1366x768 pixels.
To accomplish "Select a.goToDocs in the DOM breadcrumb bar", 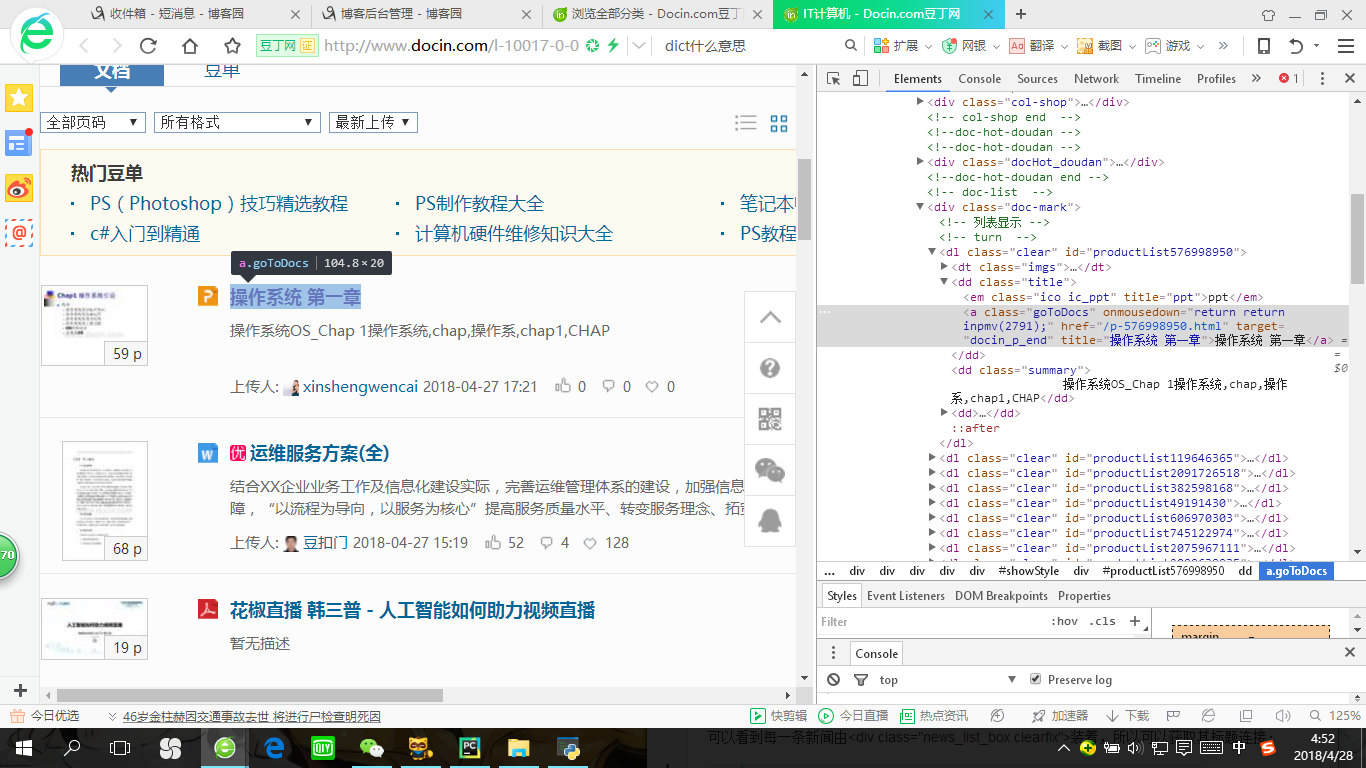I will coord(1296,571).
